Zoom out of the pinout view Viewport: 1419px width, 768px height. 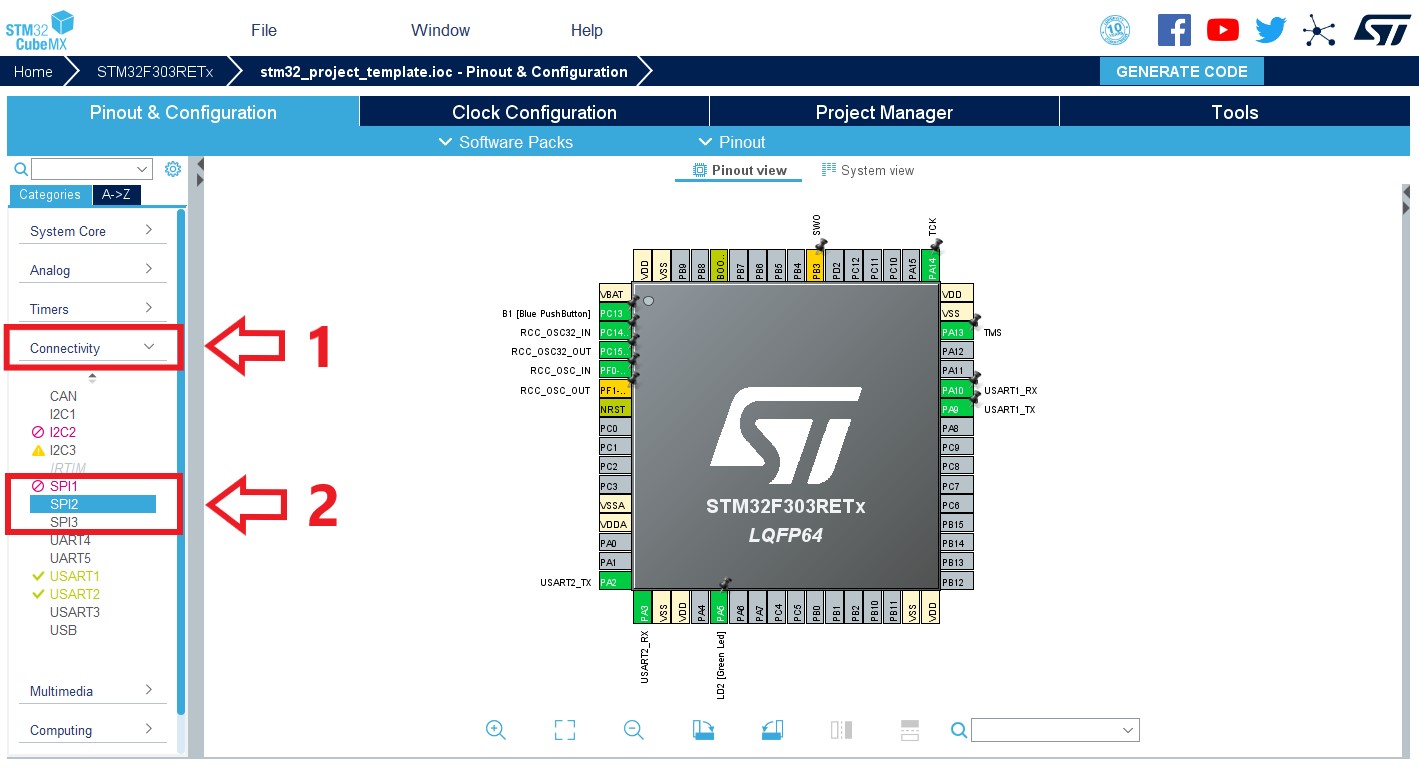tap(634, 730)
